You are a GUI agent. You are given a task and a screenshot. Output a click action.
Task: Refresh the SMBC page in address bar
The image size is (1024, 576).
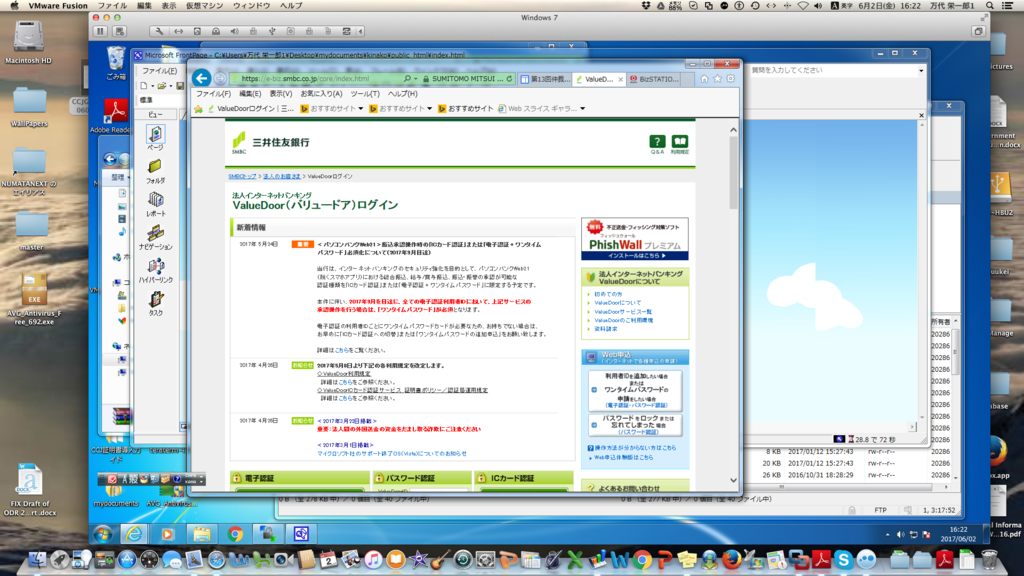pyautogui.click(x=509, y=79)
